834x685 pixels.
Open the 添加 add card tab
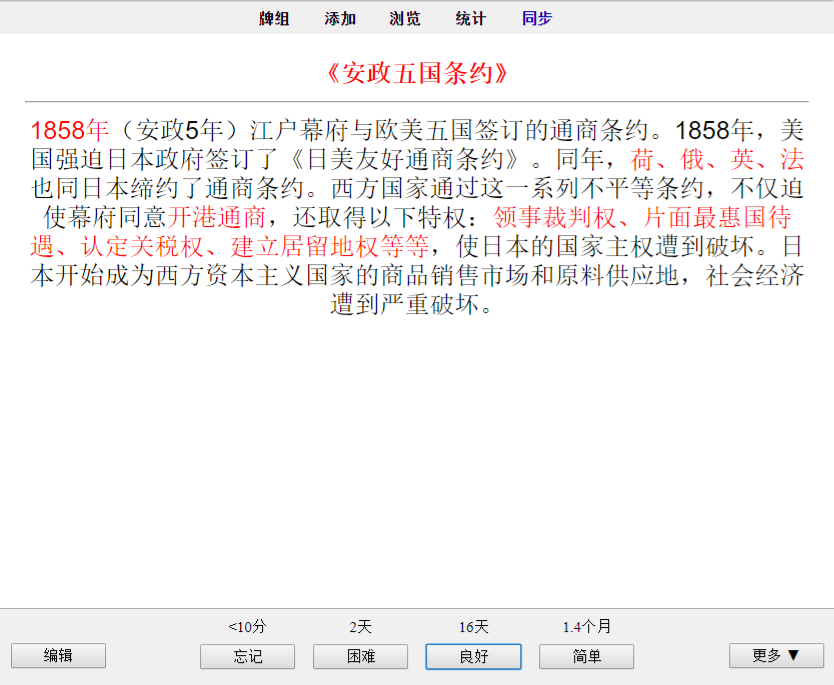click(x=340, y=19)
